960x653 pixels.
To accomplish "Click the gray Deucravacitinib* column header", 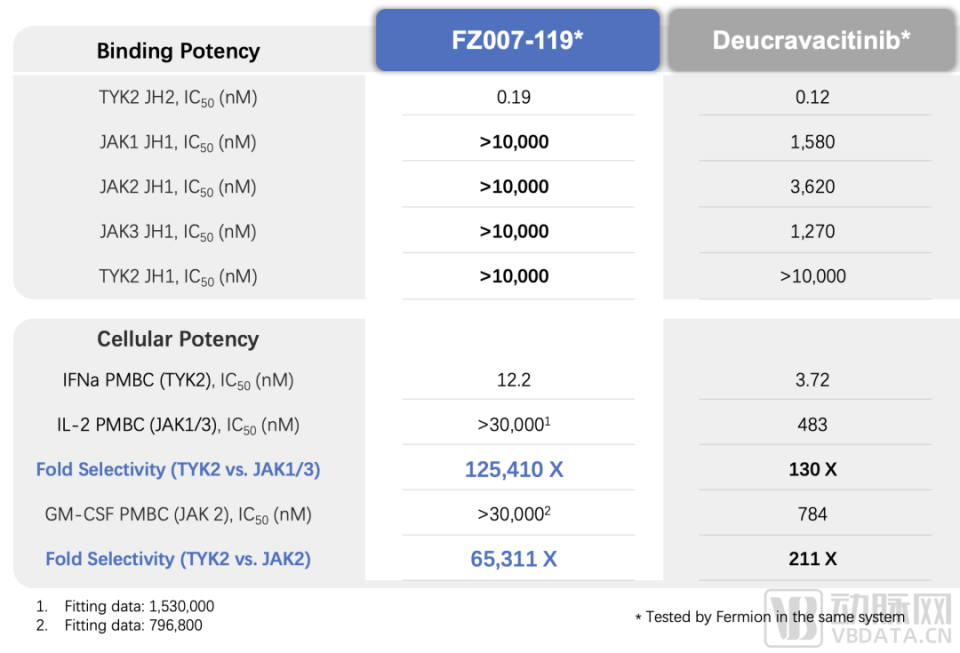I will pyautogui.click(x=811, y=41).
